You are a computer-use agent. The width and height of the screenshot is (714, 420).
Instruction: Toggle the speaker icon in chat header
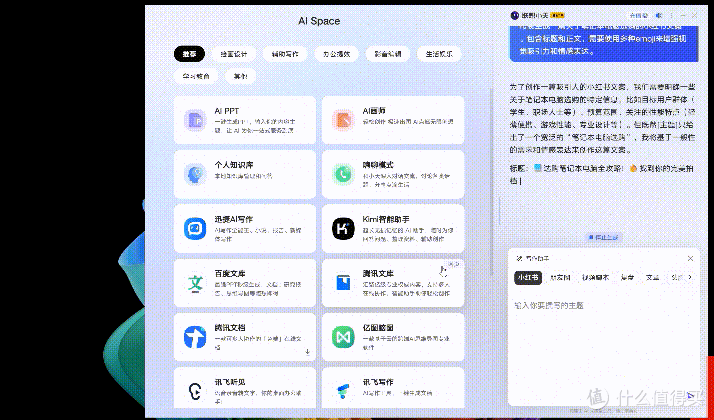(x=659, y=15)
